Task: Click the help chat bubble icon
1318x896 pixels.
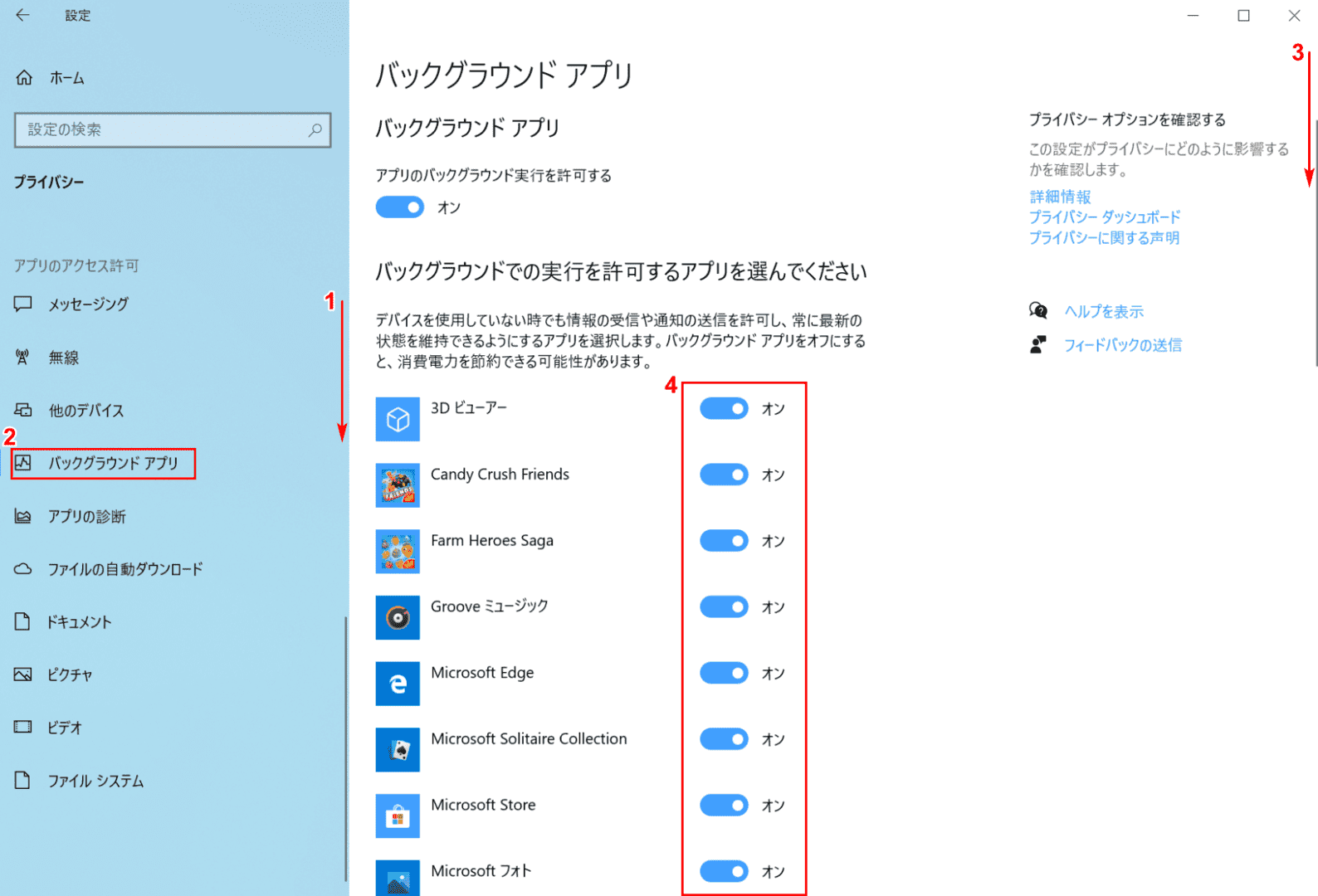Action: click(1038, 311)
